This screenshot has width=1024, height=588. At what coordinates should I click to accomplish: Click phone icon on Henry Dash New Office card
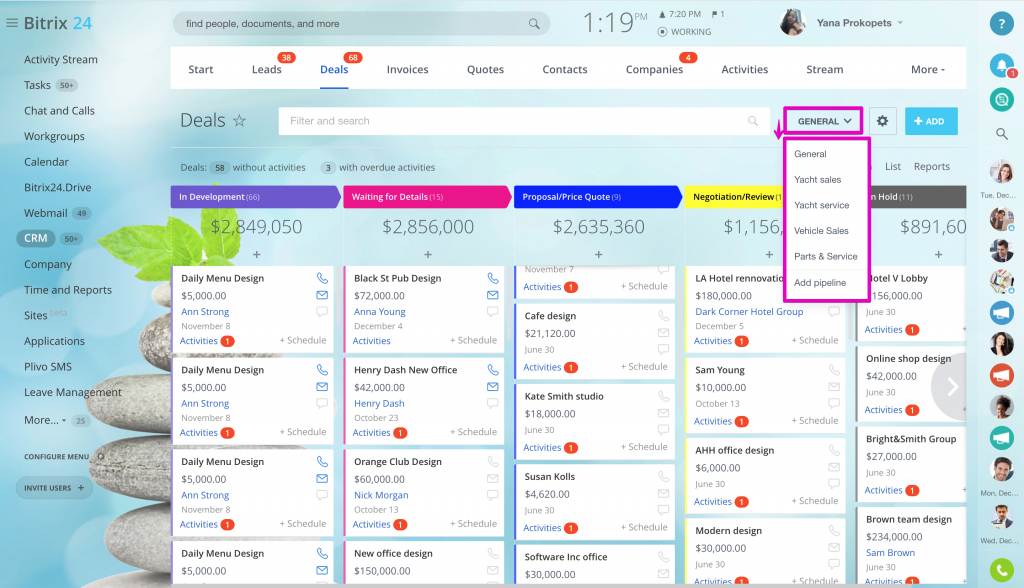(x=493, y=369)
